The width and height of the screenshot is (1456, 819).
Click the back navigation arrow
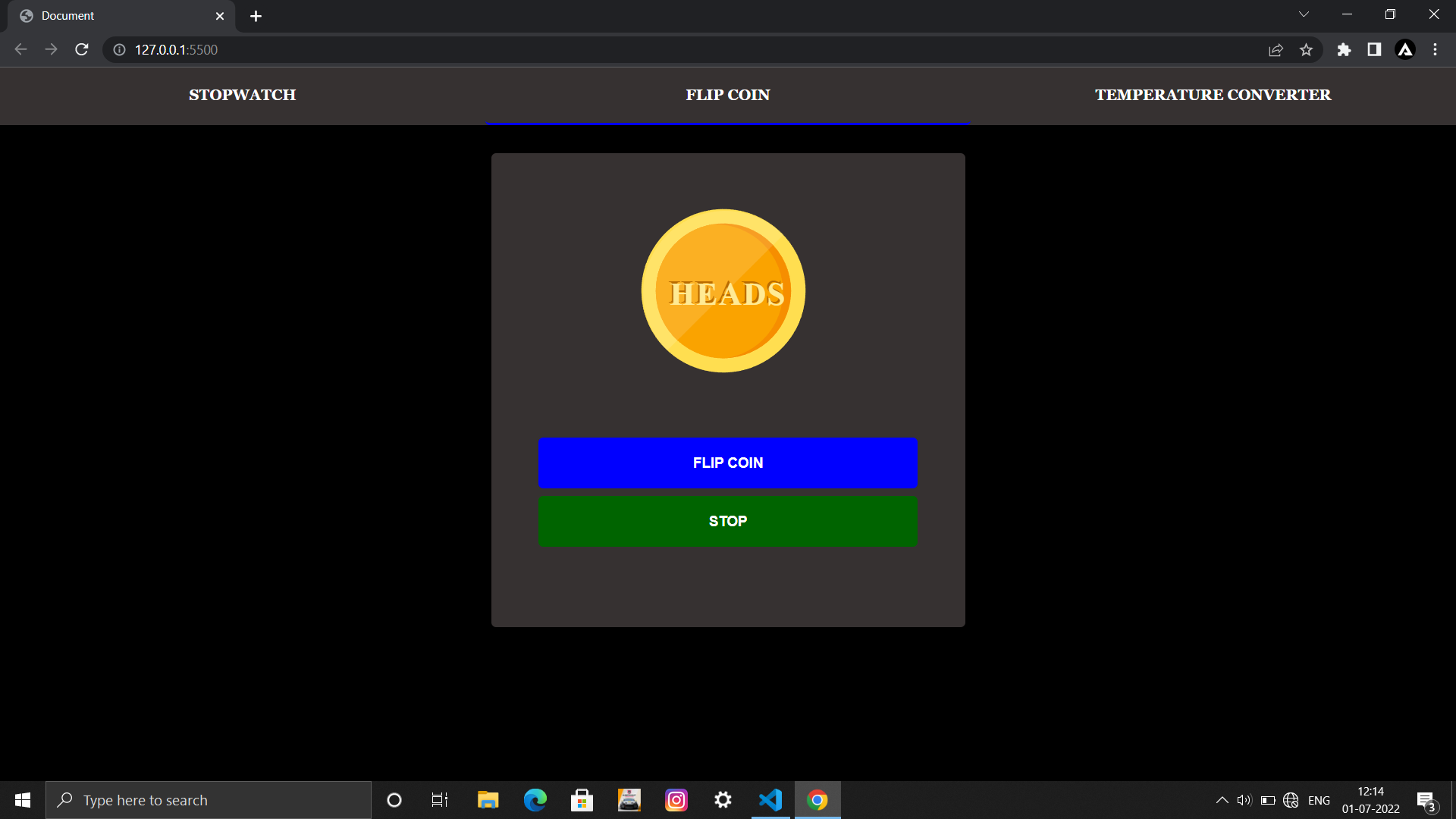20,49
